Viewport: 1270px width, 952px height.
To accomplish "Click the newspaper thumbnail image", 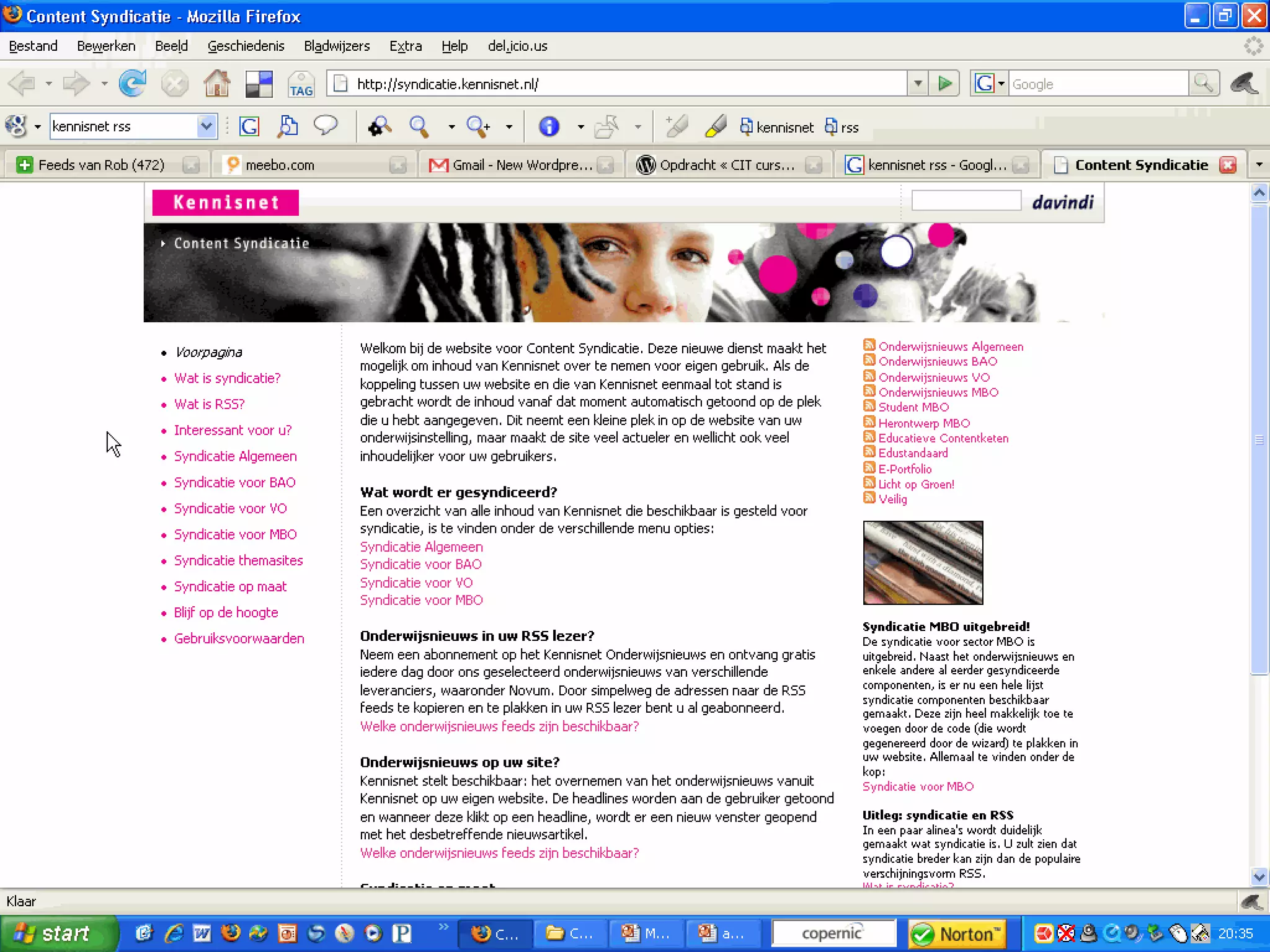I will (923, 563).
